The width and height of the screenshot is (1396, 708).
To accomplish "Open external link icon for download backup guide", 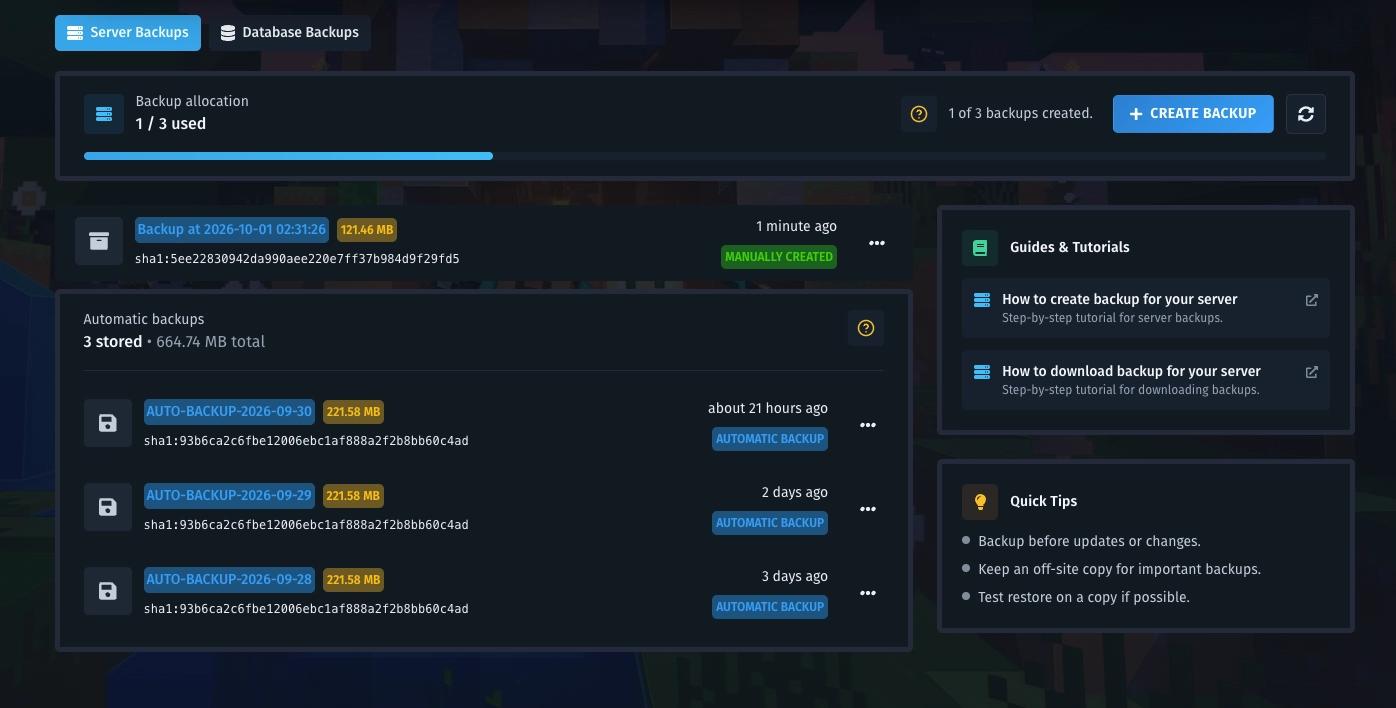I will point(1312,372).
